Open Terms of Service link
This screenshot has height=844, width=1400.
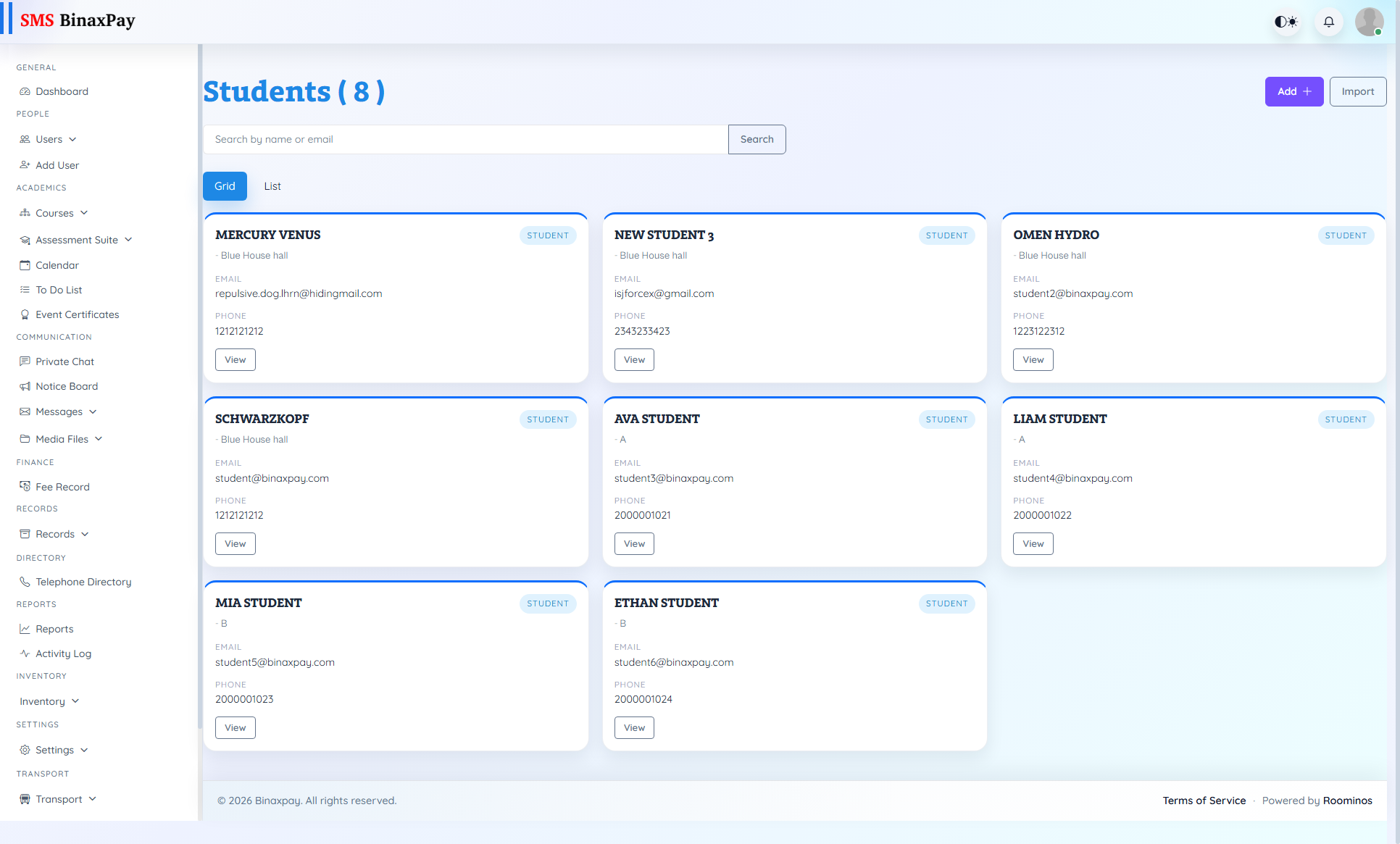tap(1204, 801)
